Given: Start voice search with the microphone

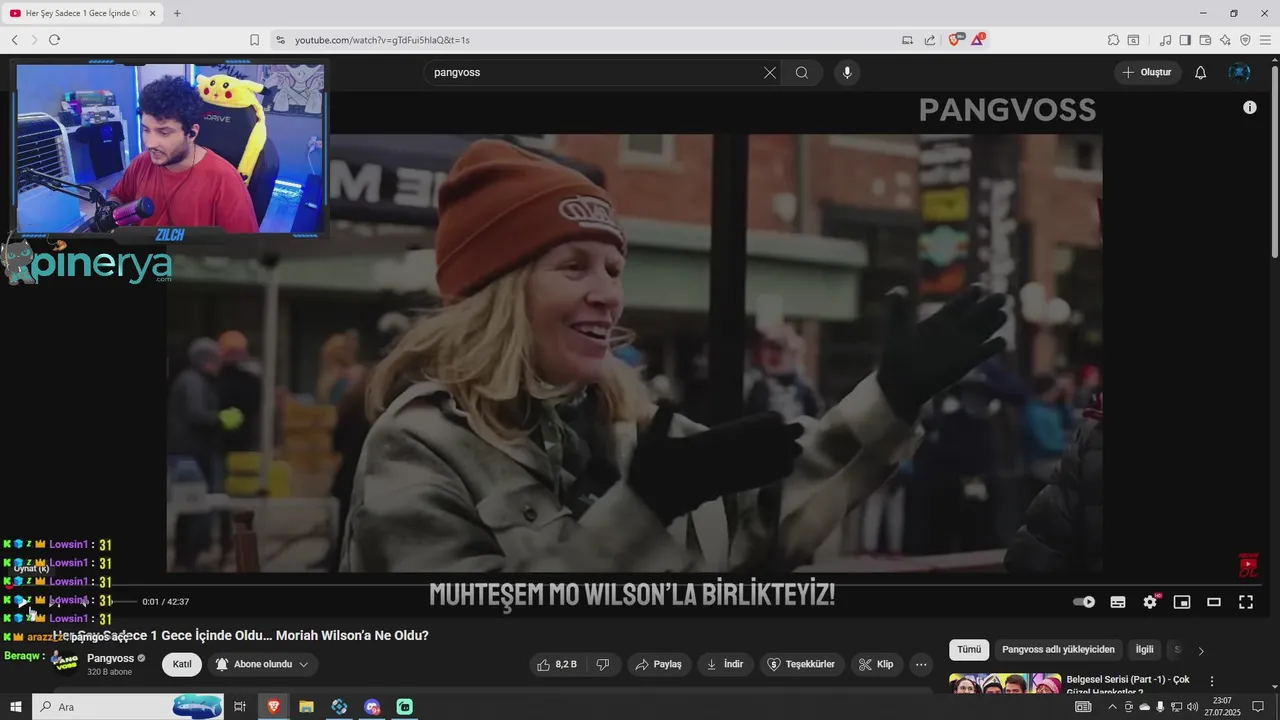Looking at the screenshot, I should tap(847, 72).
